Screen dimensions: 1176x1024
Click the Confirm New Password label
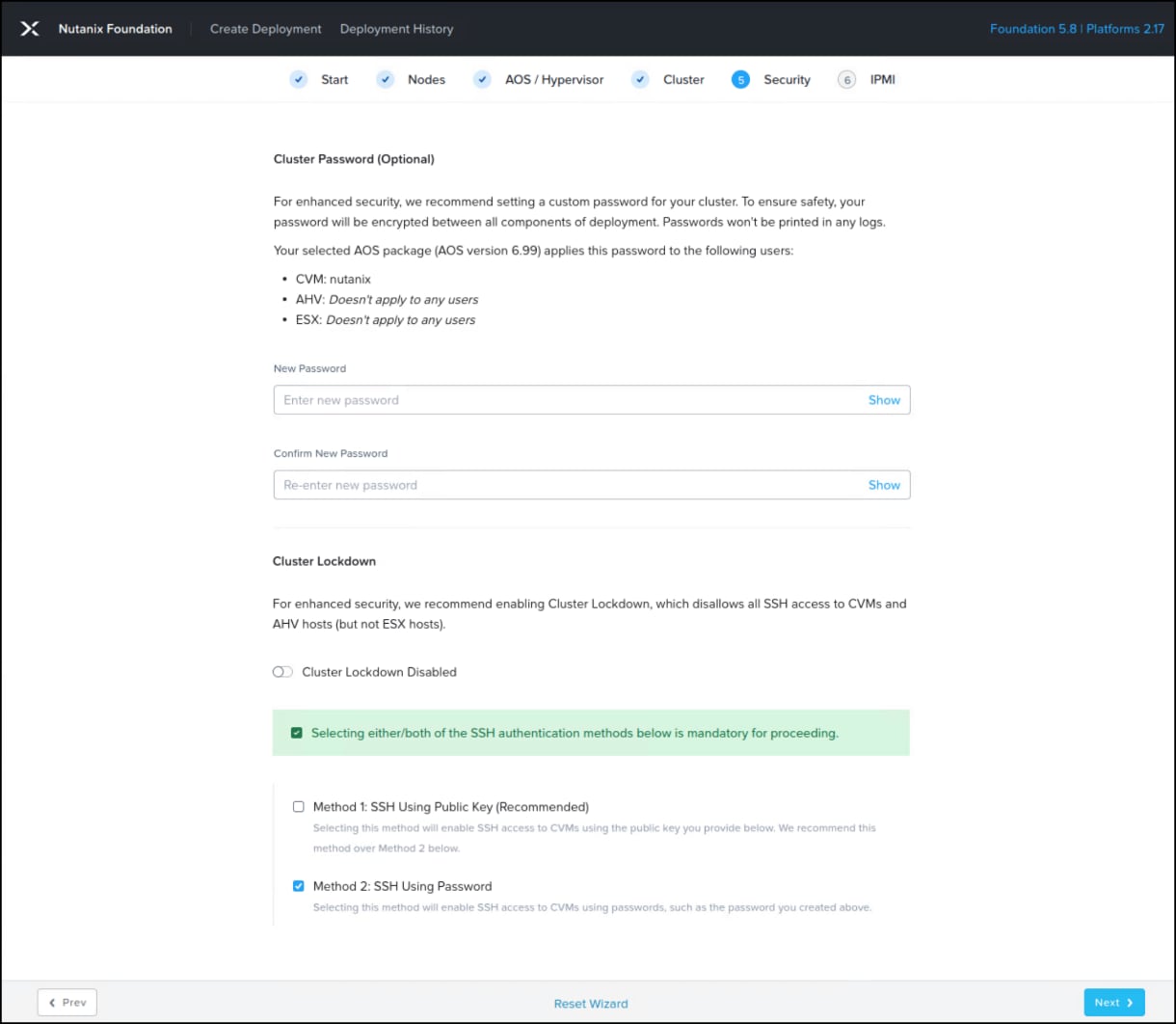click(x=331, y=453)
